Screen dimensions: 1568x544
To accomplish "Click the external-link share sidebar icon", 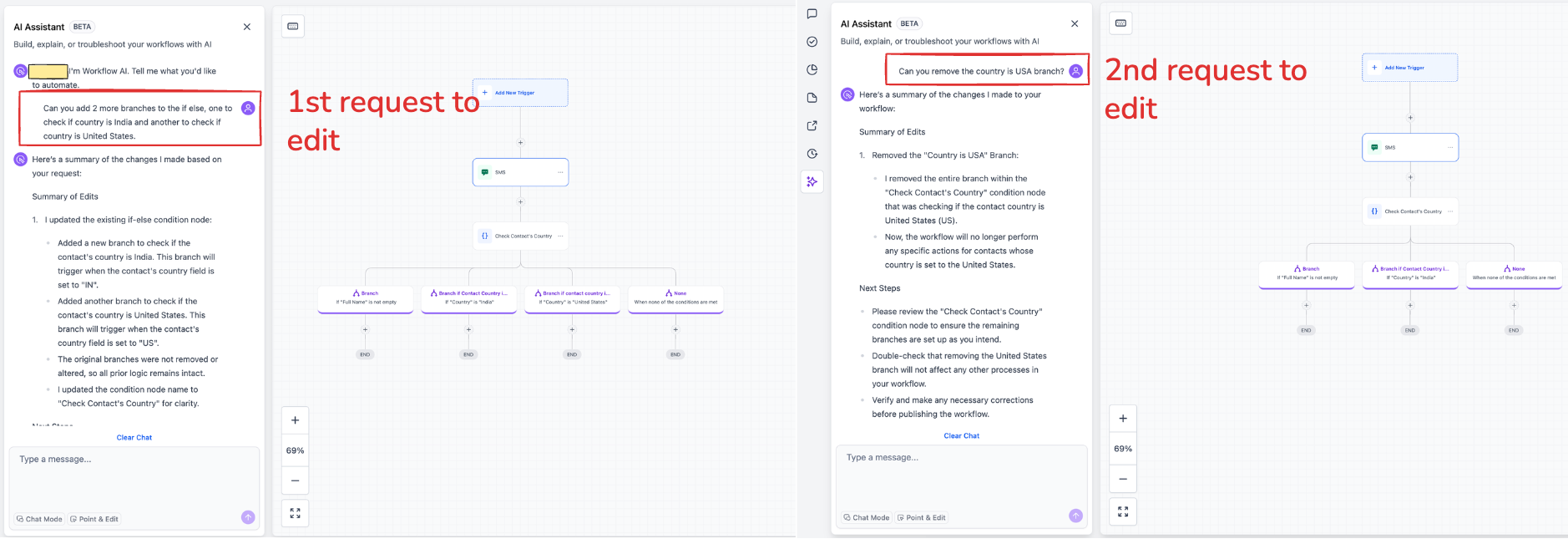I will [812, 126].
